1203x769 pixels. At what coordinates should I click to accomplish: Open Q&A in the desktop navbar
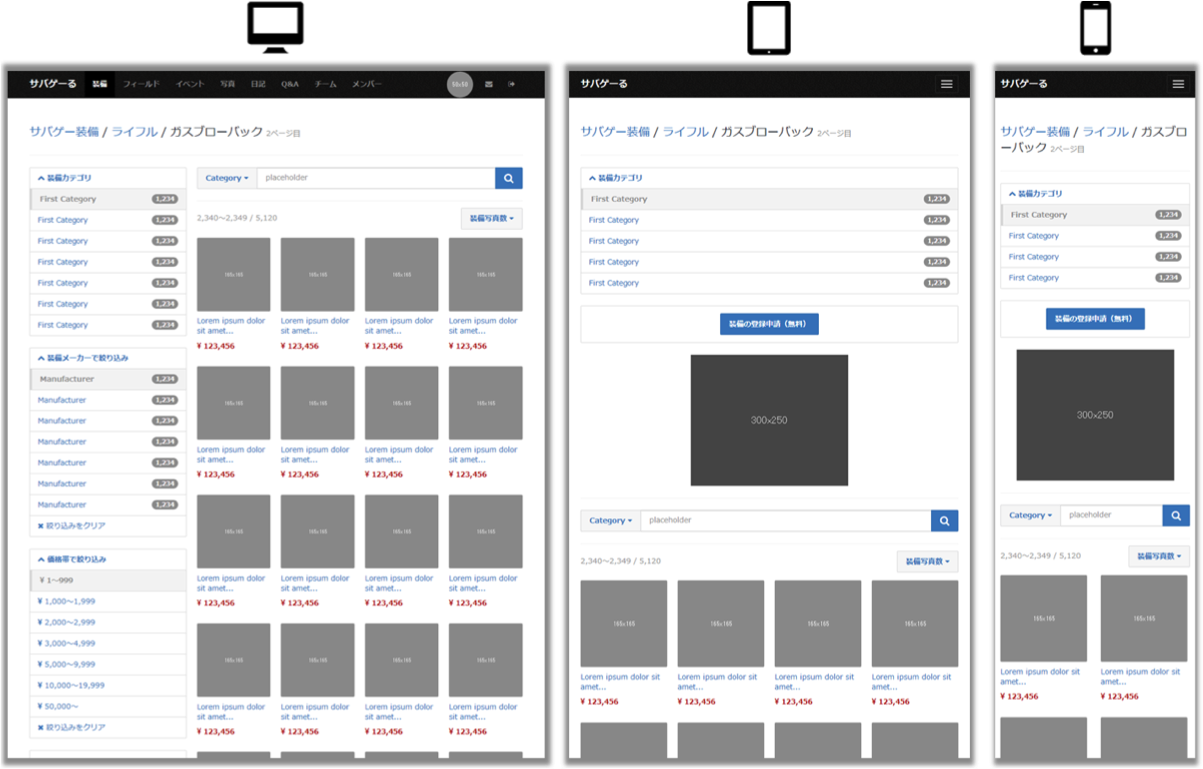290,85
